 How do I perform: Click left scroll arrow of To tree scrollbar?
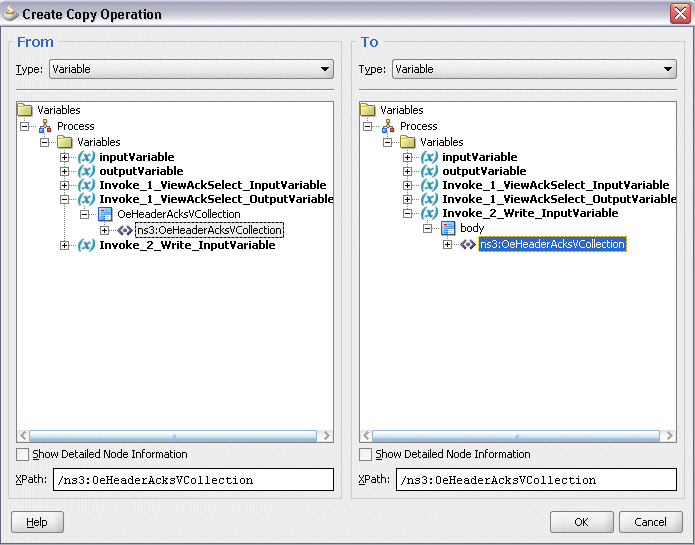click(366, 436)
